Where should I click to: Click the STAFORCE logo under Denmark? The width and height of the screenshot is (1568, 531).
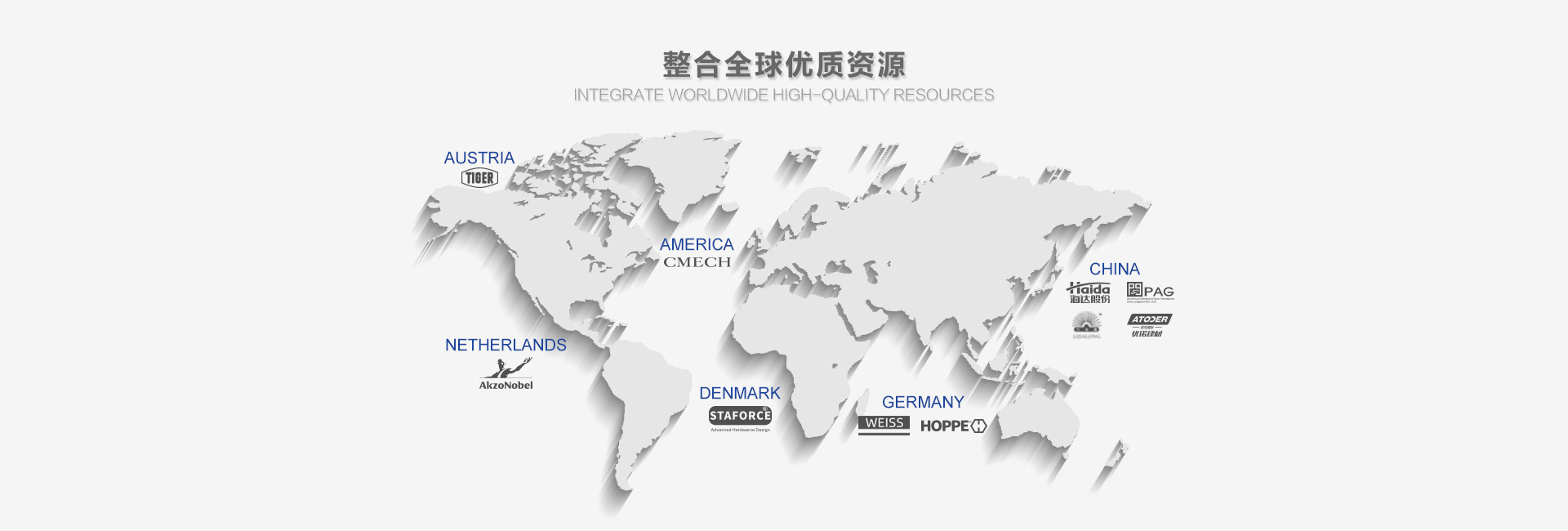click(739, 417)
